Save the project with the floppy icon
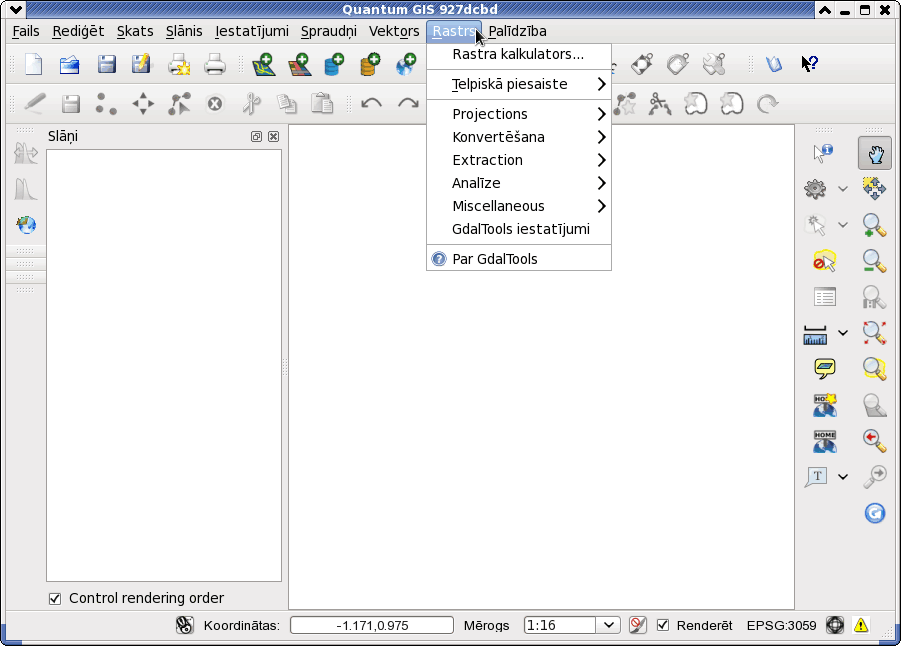 click(107, 64)
